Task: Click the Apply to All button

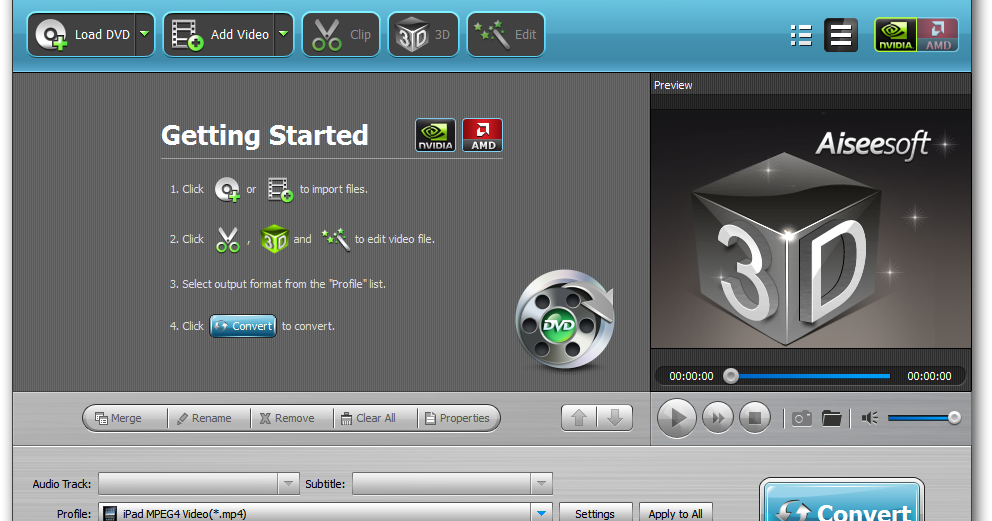Action: pos(676,513)
